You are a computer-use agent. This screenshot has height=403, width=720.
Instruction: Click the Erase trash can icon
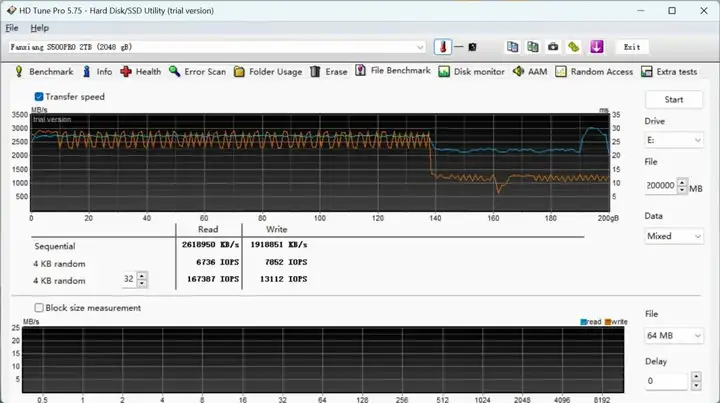click(x=315, y=72)
